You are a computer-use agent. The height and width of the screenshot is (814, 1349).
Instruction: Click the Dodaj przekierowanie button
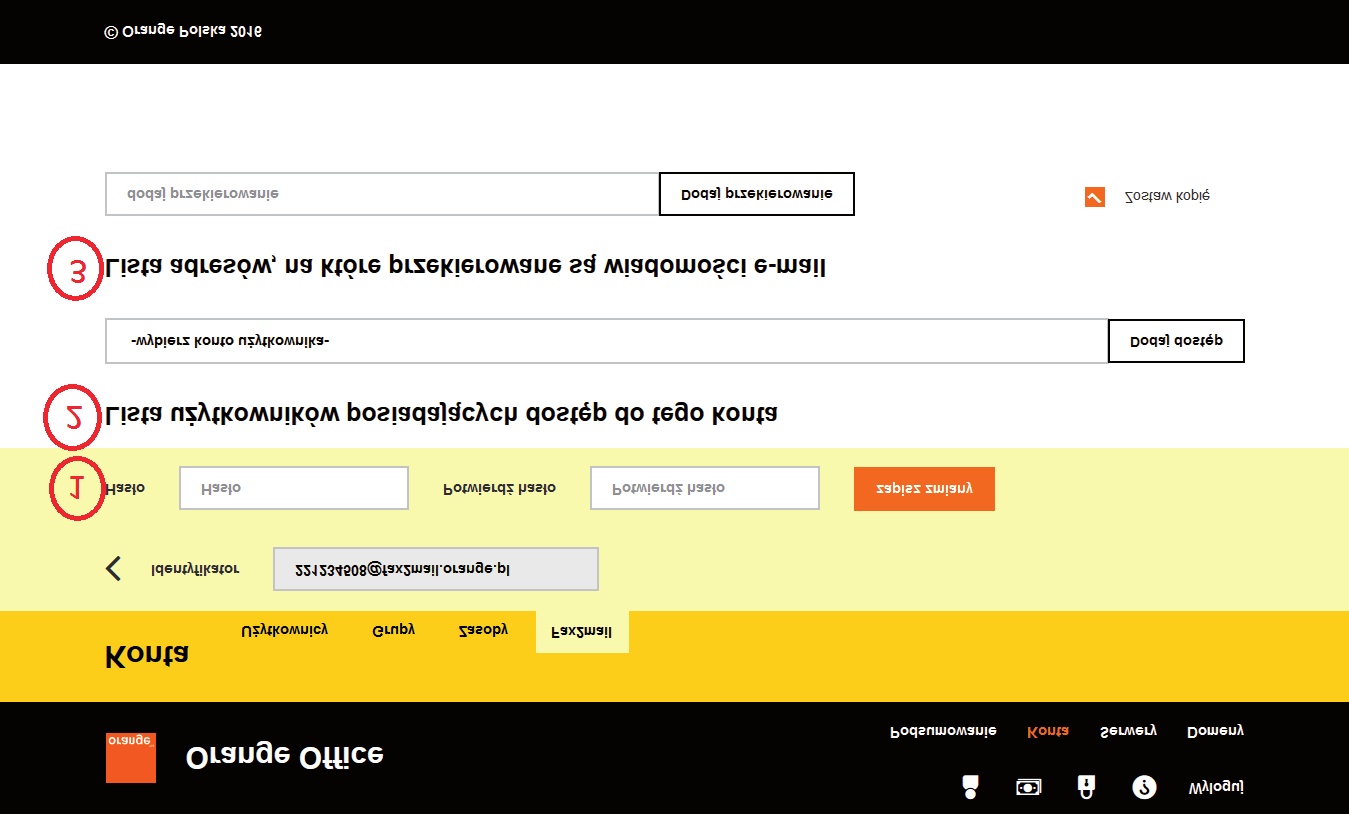(756, 194)
